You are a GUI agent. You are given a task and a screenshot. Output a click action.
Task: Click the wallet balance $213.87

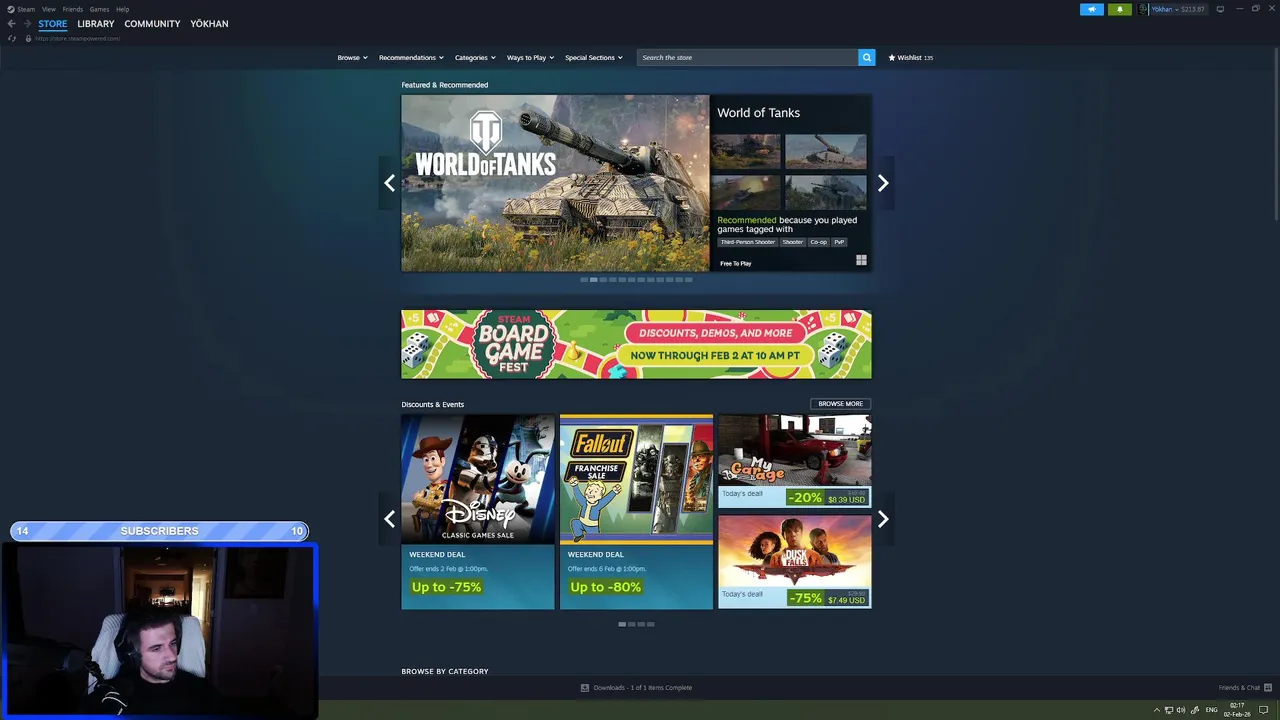pyautogui.click(x=1192, y=9)
